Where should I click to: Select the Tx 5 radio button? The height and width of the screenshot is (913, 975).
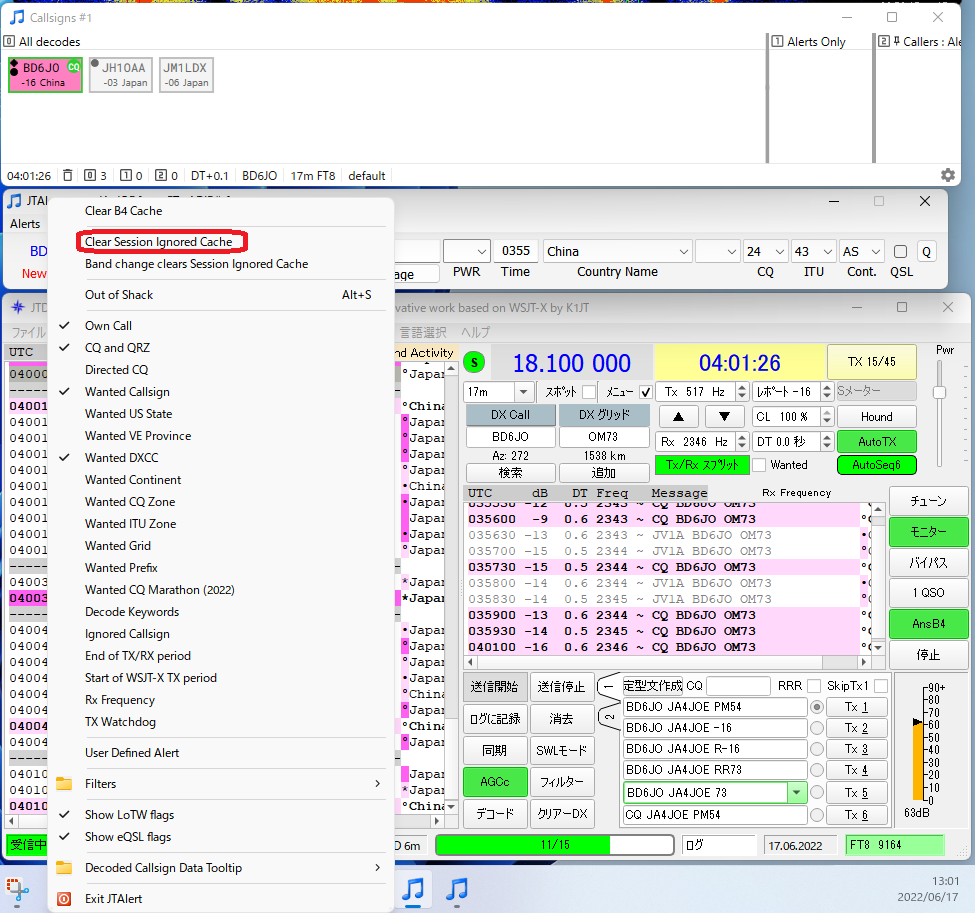pyautogui.click(x=817, y=792)
